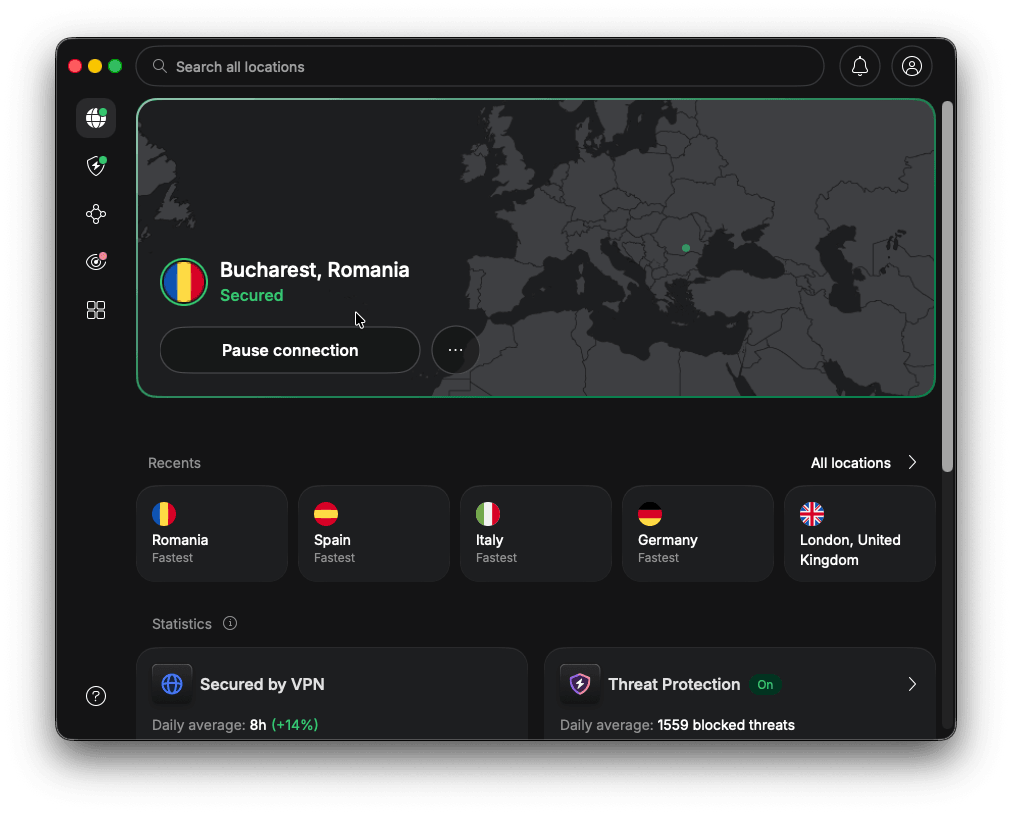Click the Secured status text
1012x814 pixels.
(252, 295)
